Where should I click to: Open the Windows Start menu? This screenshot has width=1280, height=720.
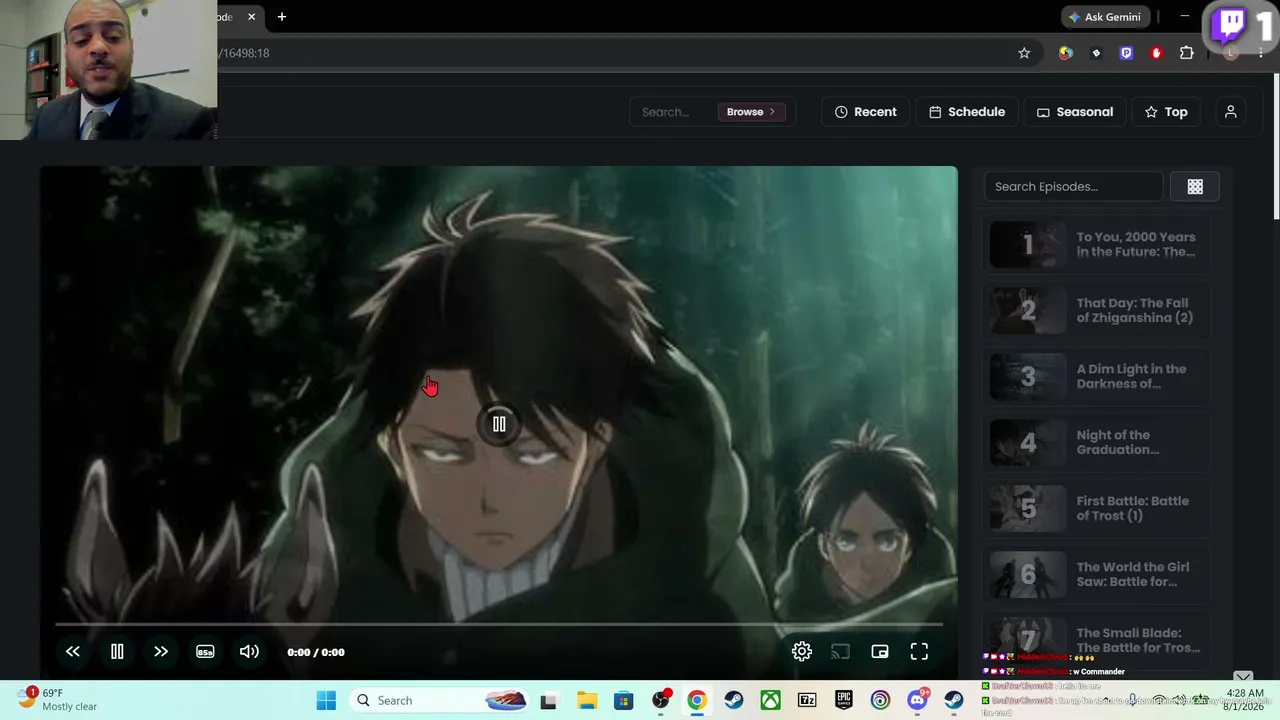(x=326, y=700)
